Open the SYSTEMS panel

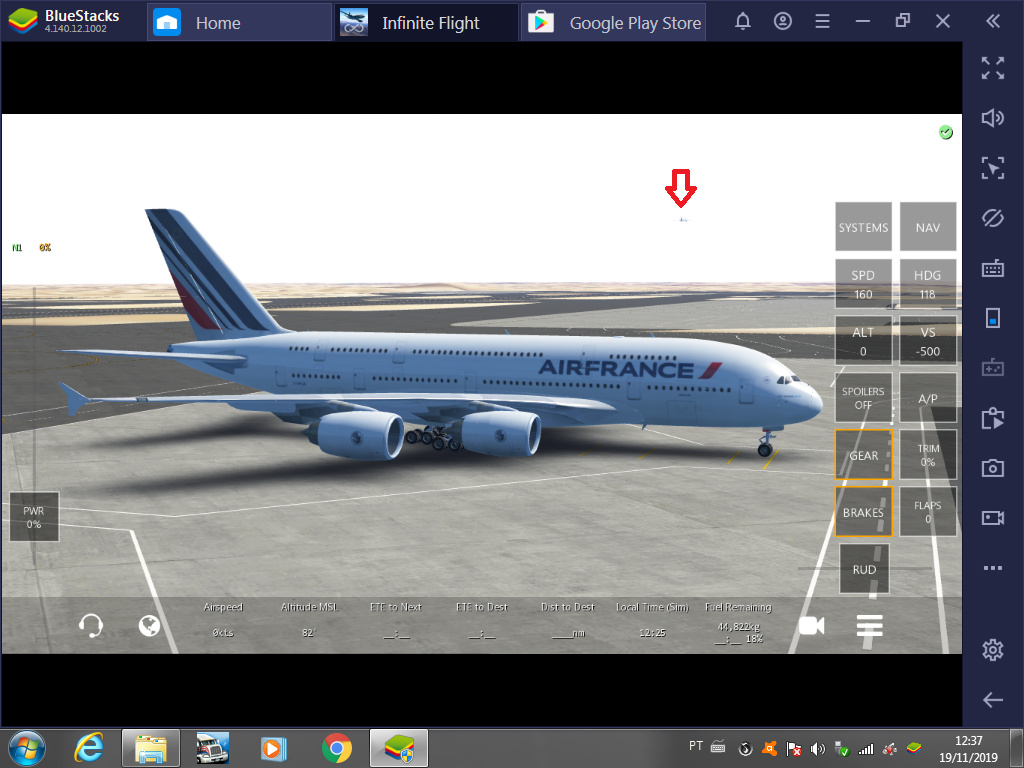tap(863, 227)
